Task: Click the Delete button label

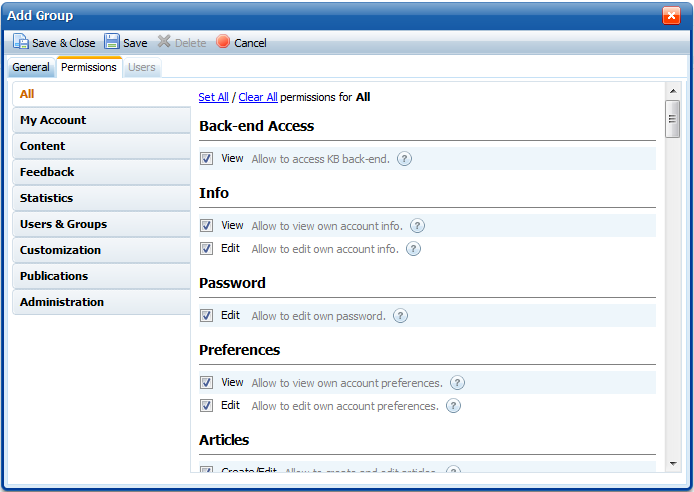Action: click(190, 43)
